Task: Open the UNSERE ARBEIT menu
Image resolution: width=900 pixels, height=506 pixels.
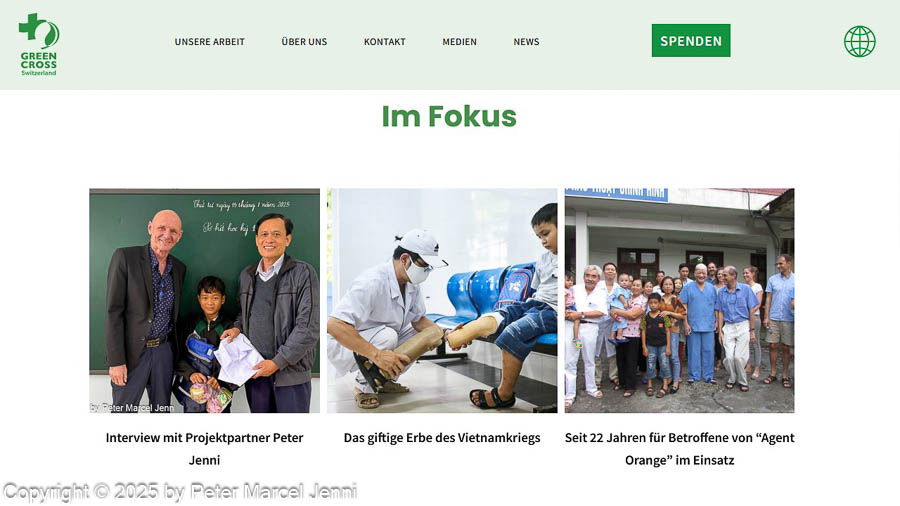Action: [210, 42]
